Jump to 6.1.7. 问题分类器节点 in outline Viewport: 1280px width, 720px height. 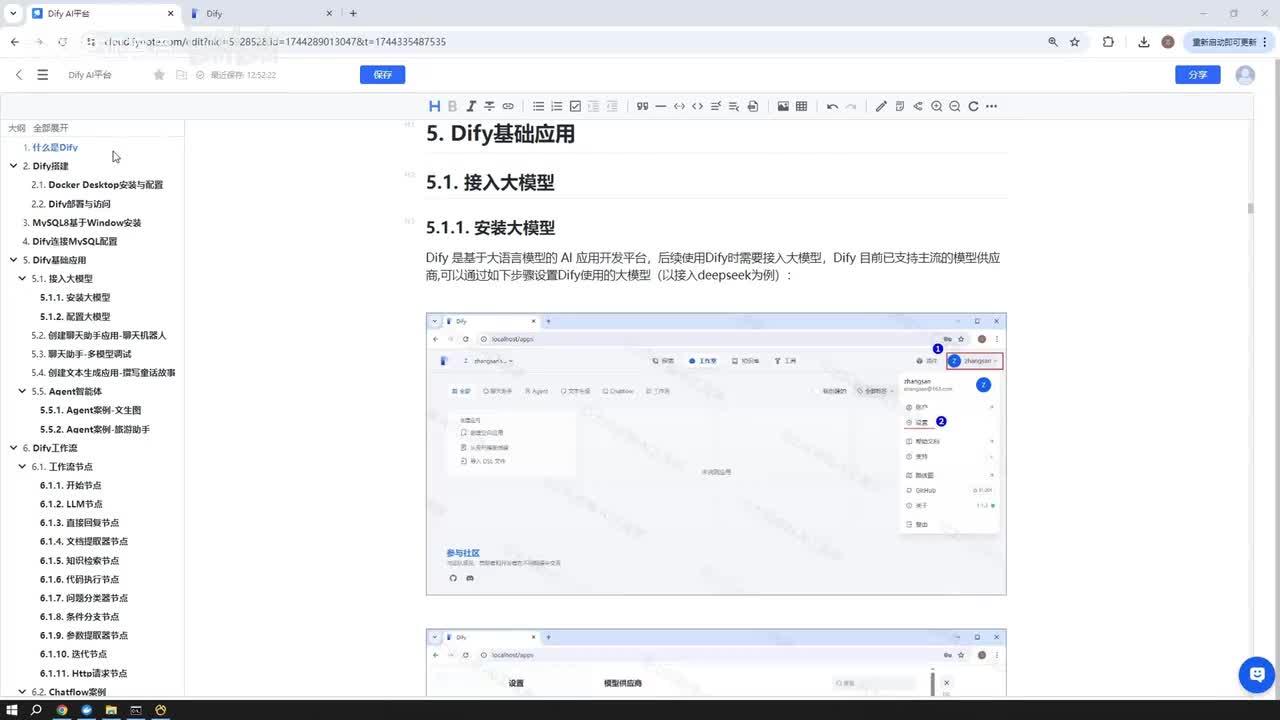pos(84,598)
